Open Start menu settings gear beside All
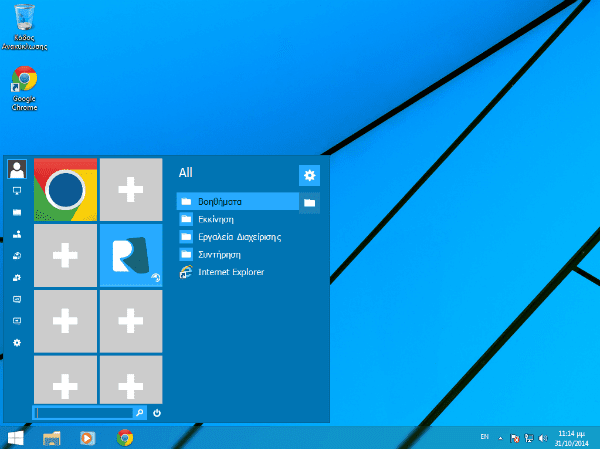The width and height of the screenshot is (600, 449). click(310, 175)
